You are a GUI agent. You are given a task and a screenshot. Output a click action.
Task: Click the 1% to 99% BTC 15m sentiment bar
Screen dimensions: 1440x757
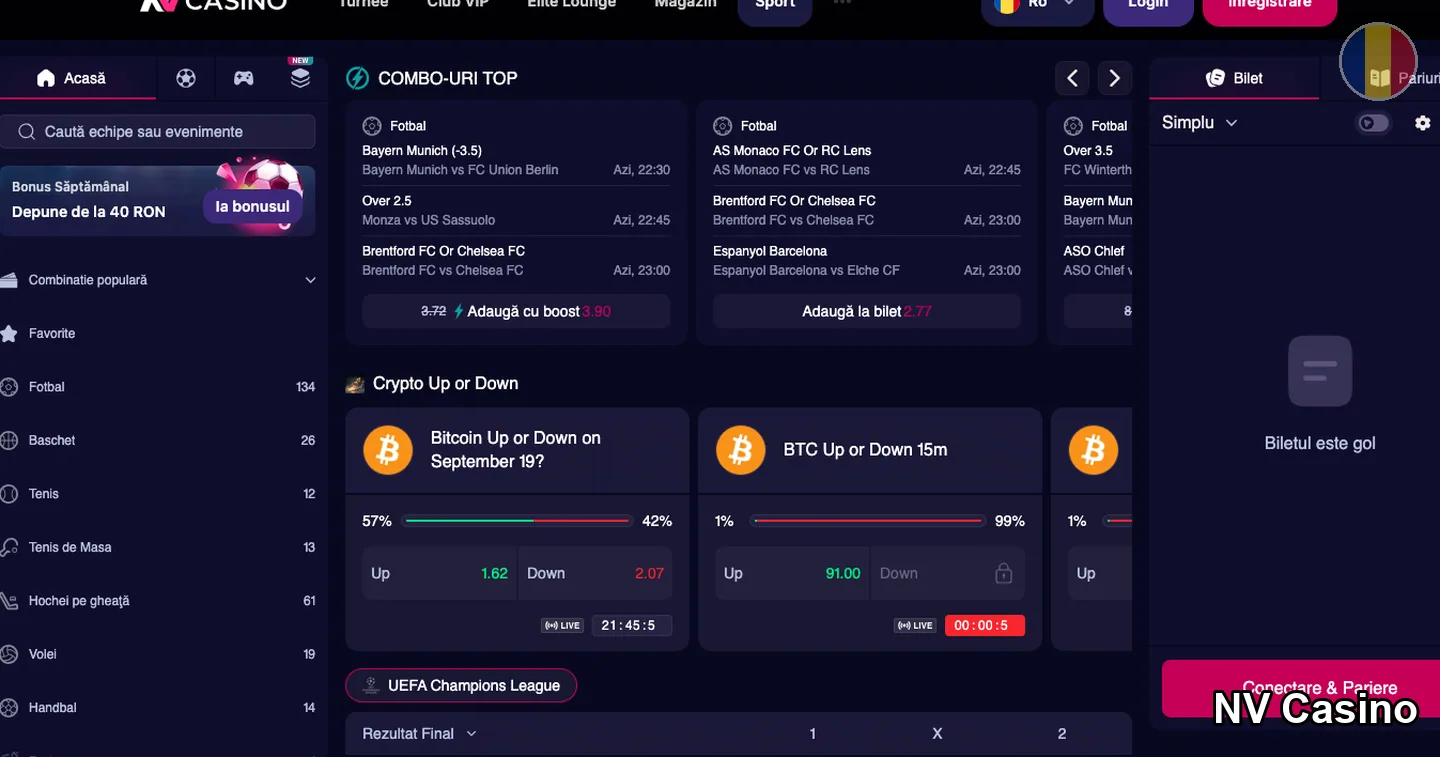(x=867, y=521)
